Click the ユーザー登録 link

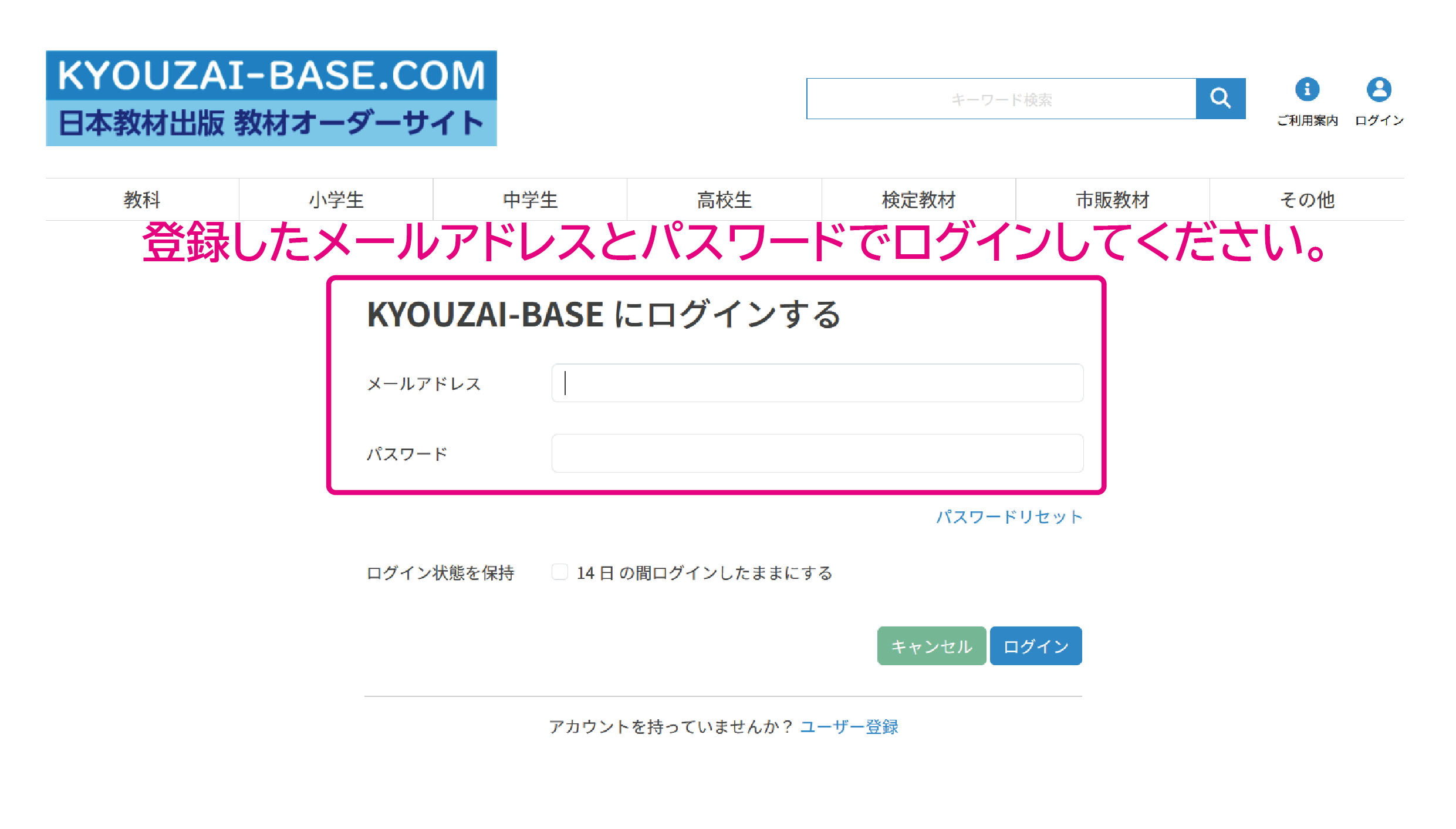pos(849,727)
